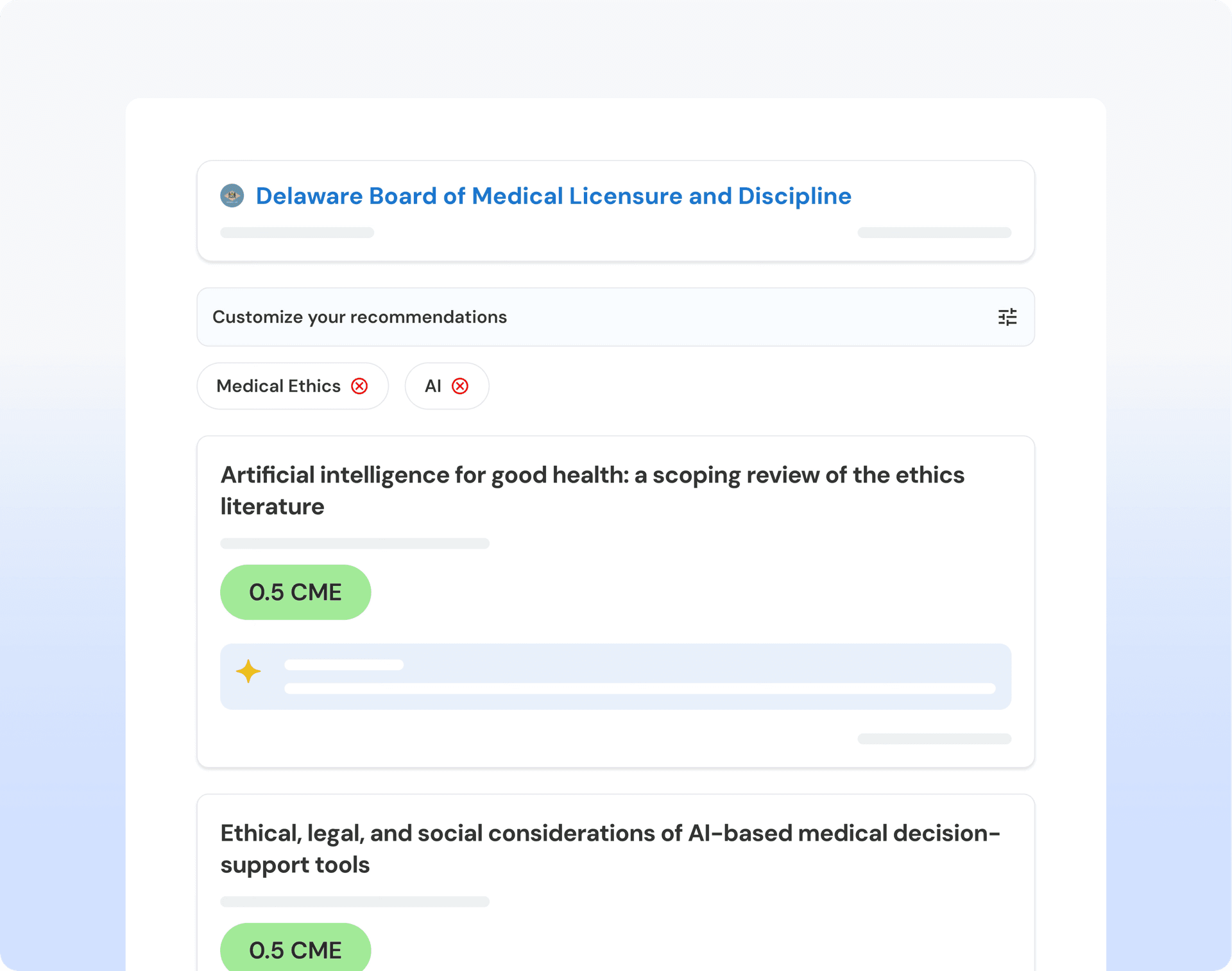The width and height of the screenshot is (1232, 971).
Task: Click the placeholder bar under the decision-support tools title
Action: tap(355, 902)
